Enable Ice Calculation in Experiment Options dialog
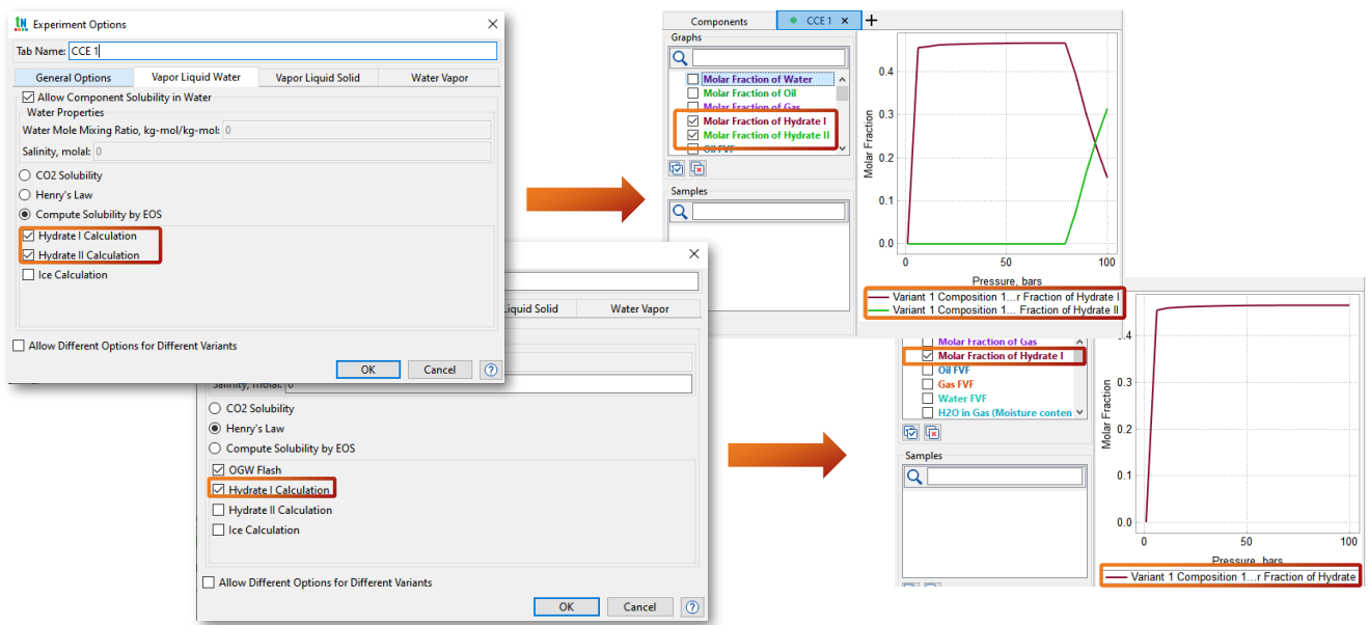Screen dimensions: 1370x626 29,275
